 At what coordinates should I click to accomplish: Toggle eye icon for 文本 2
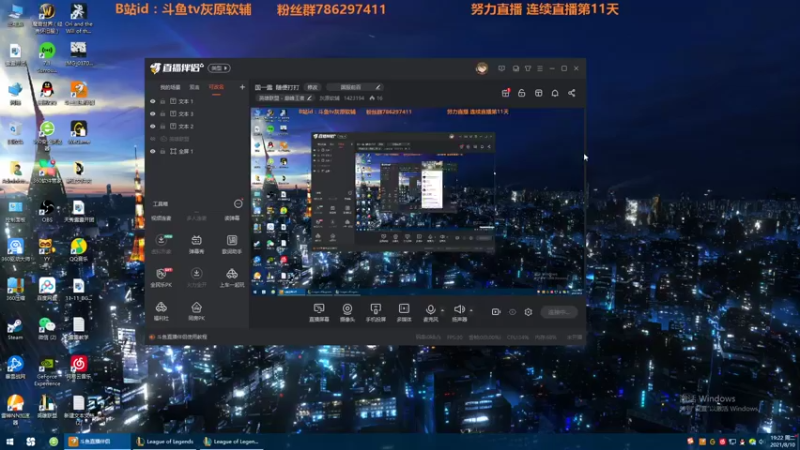tap(153, 126)
